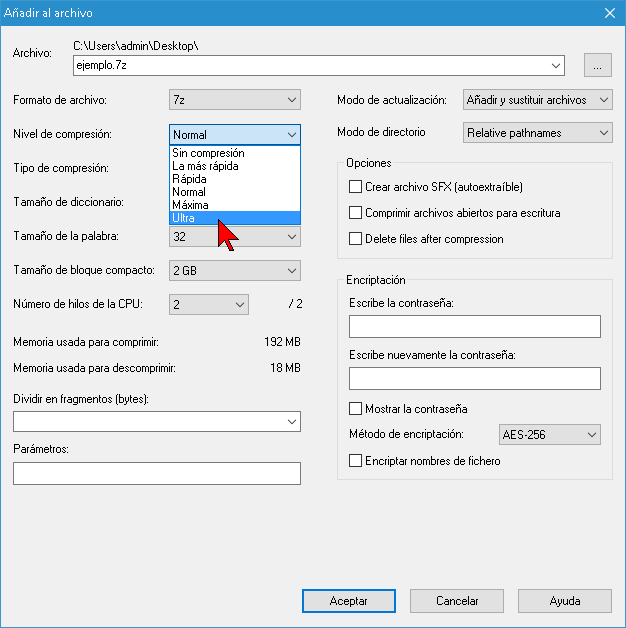Select the highlighted Ultra option
626x628 pixels.
tap(235, 218)
